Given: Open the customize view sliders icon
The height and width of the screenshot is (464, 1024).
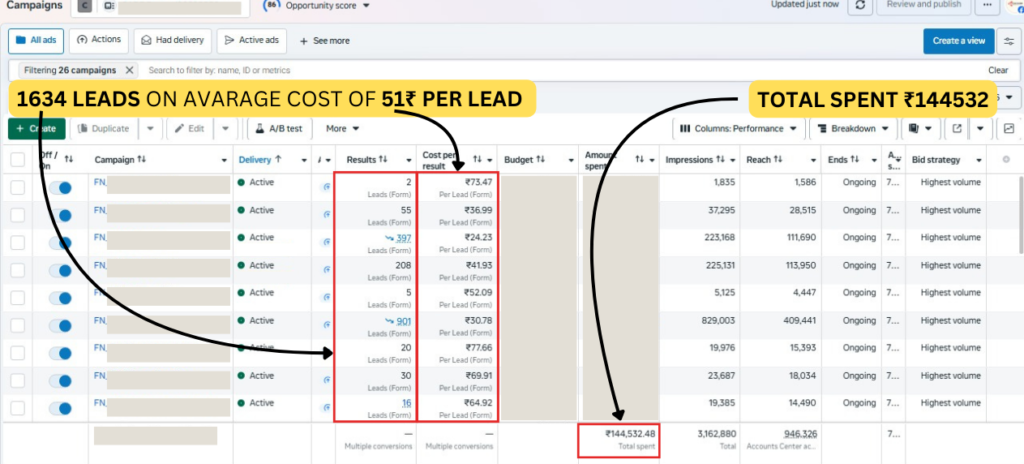Looking at the screenshot, I should pyautogui.click(x=1010, y=41).
